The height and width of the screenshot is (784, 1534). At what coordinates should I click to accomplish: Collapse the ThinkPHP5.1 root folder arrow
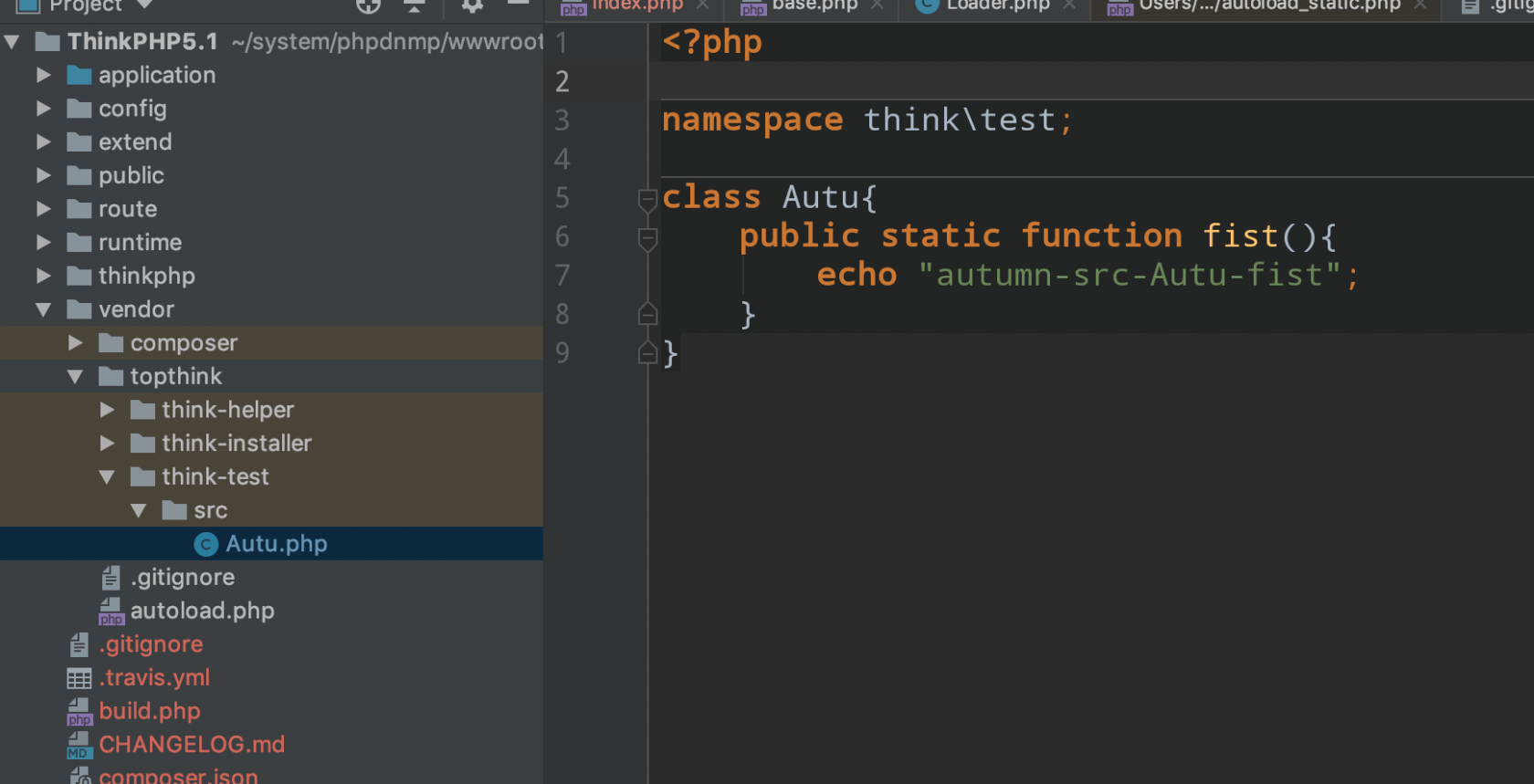pyautogui.click(x=12, y=41)
